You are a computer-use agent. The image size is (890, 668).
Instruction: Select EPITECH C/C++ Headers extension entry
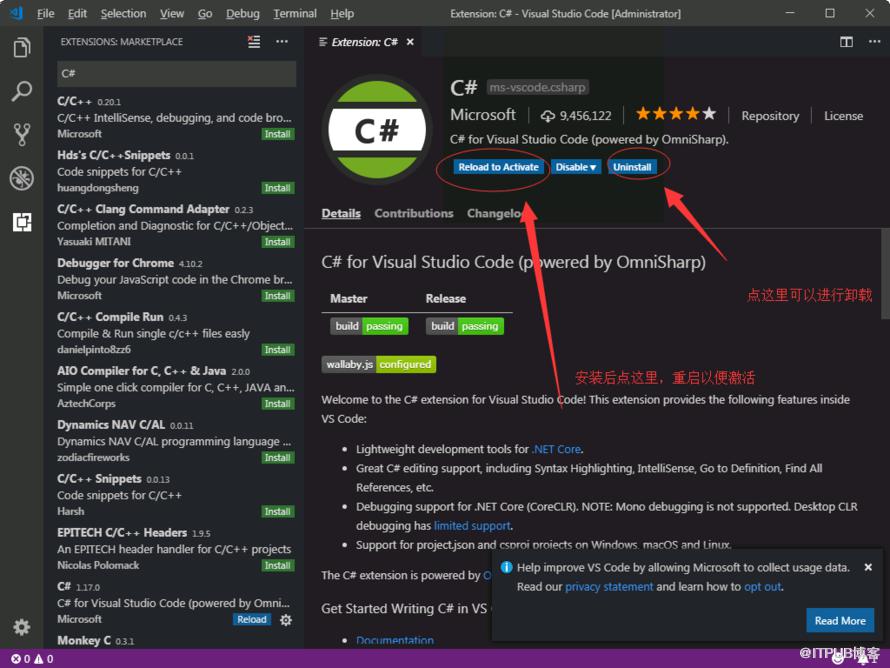pos(176,549)
